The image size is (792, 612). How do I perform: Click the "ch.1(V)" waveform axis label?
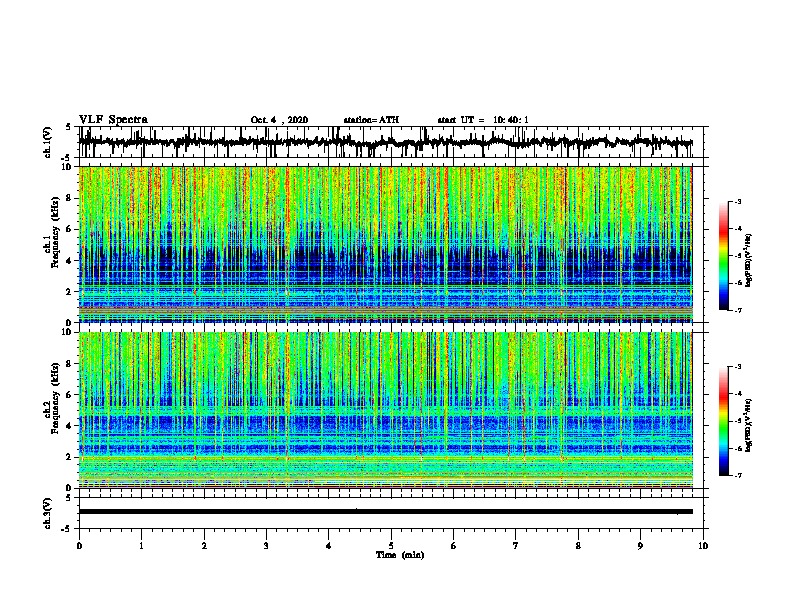click(48, 142)
